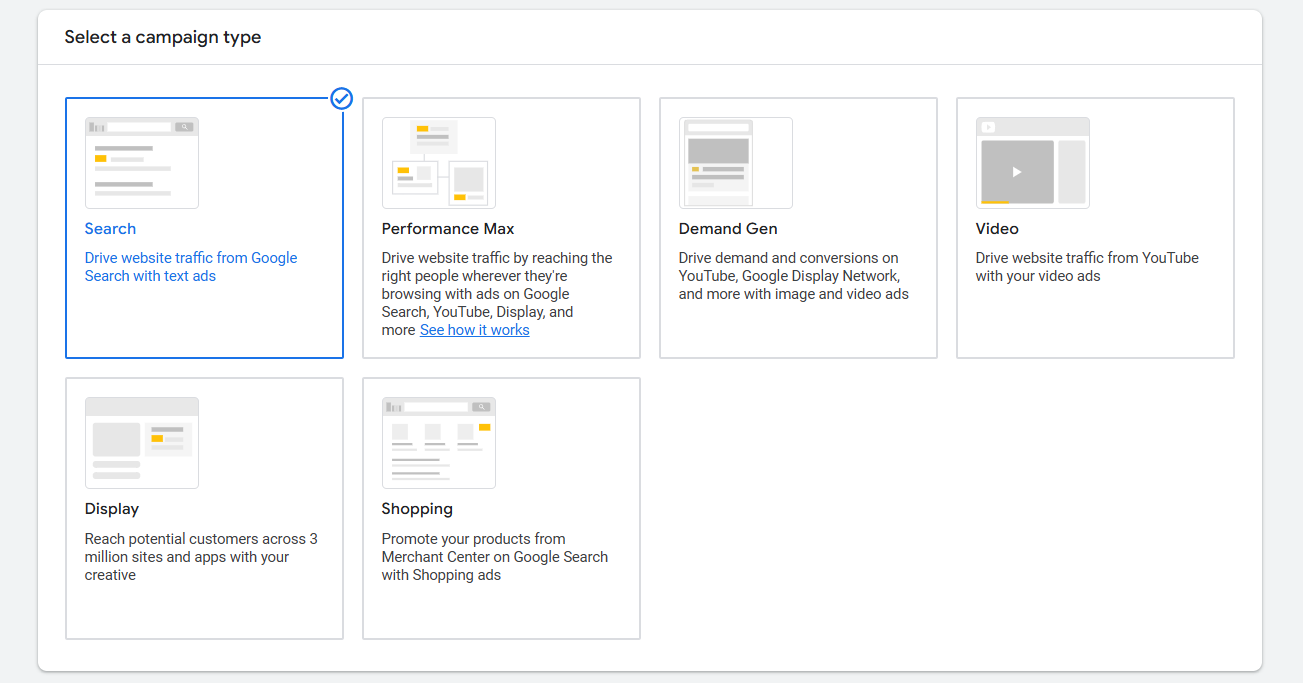Pick the "Shopping" campaign title
The height and width of the screenshot is (683, 1303).
coord(417,509)
